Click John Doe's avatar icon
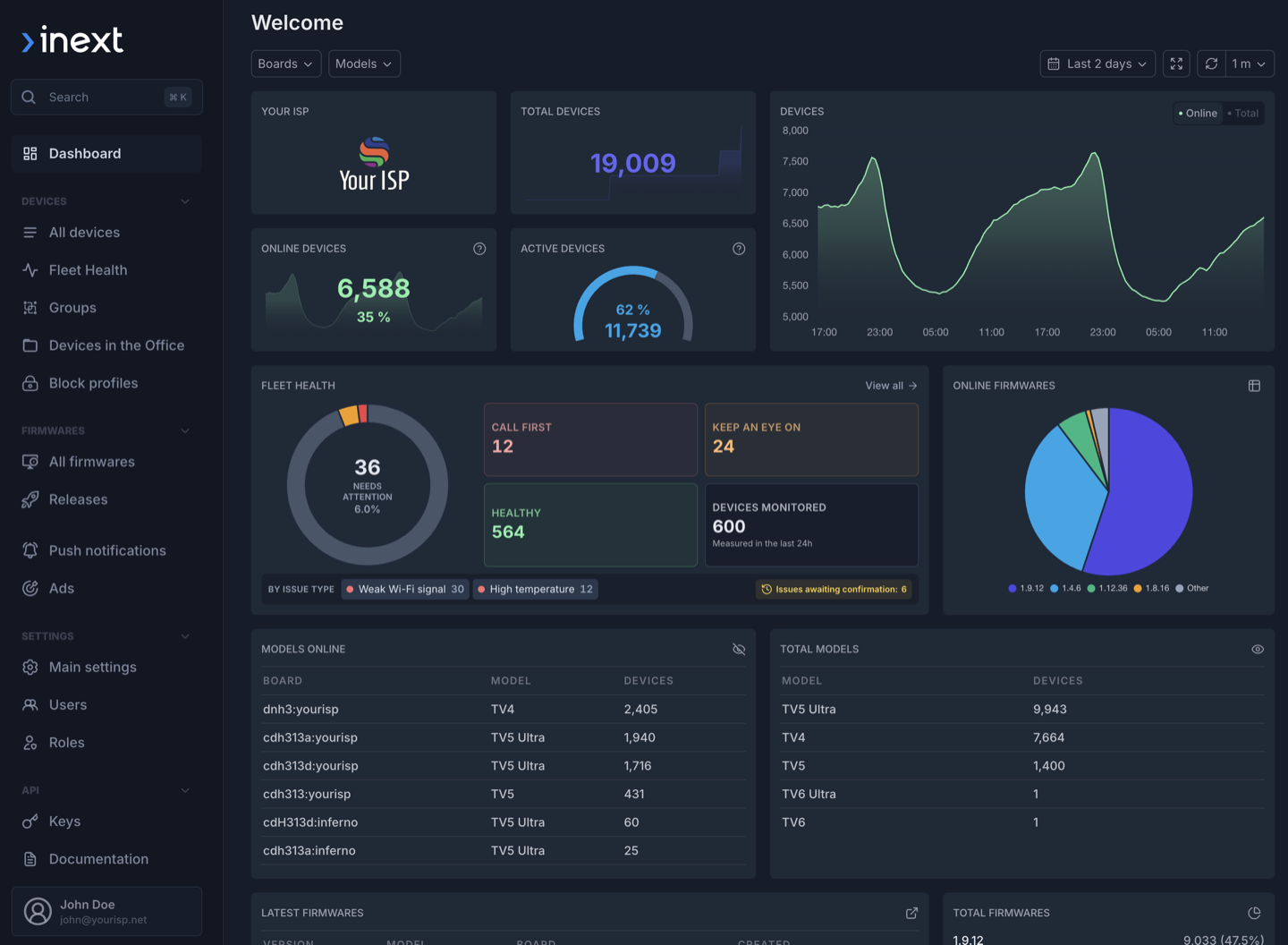The width and height of the screenshot is (1288, 945). 38,912
